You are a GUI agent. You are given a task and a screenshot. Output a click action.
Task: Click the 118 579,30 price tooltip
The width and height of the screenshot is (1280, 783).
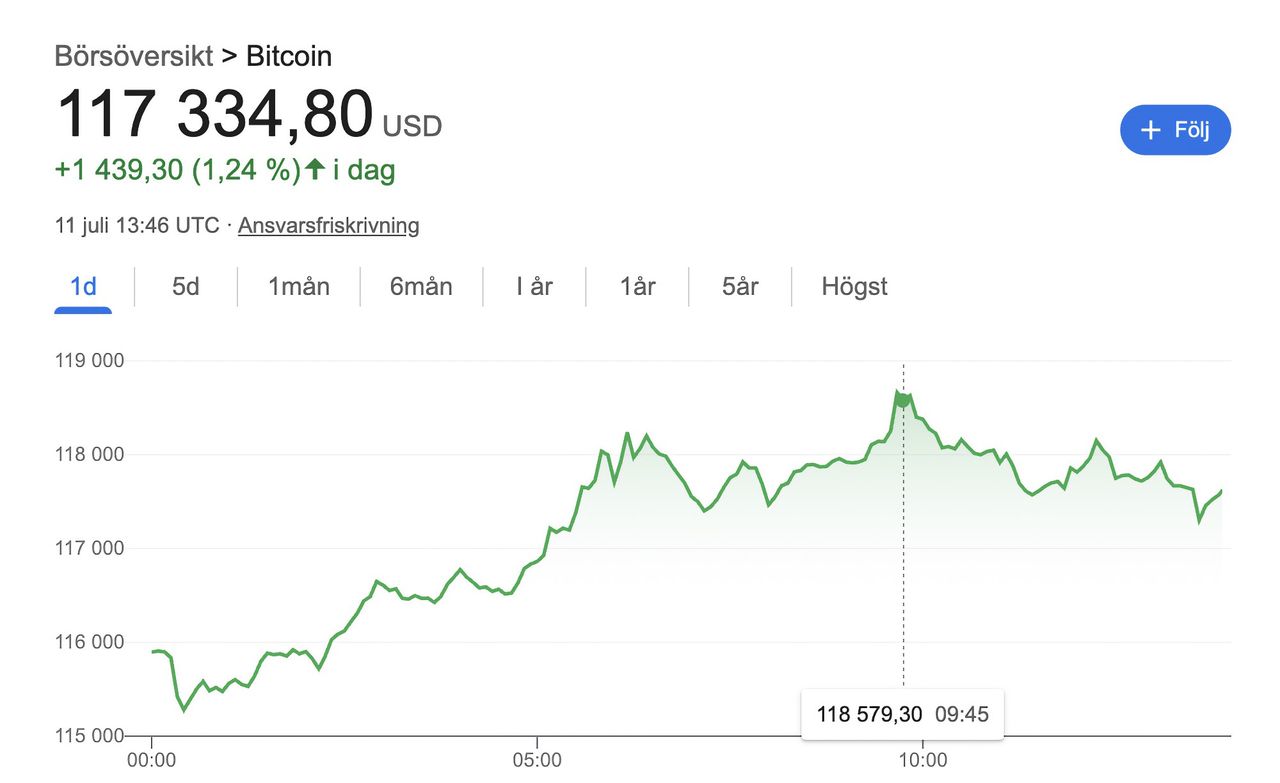tap(867, 714)
